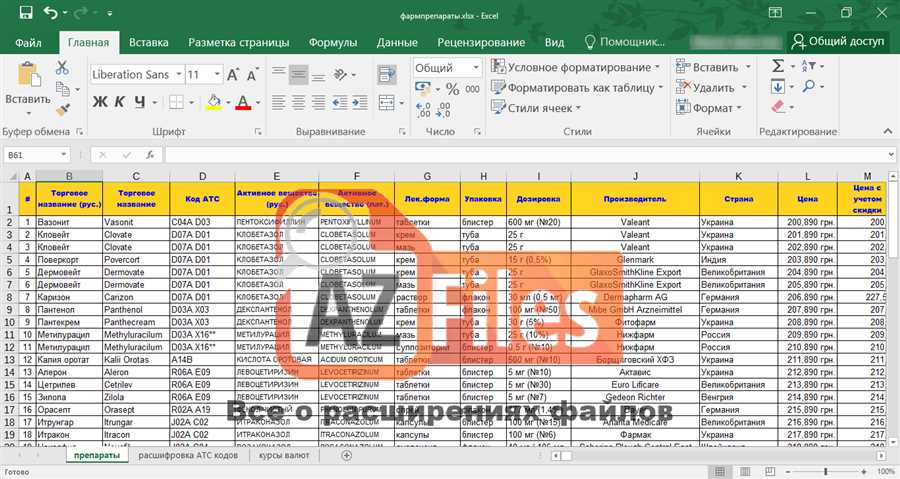Expand Форматировать как таблицу menu
This screenshot has width=900, height=479.
pos(577,88)
